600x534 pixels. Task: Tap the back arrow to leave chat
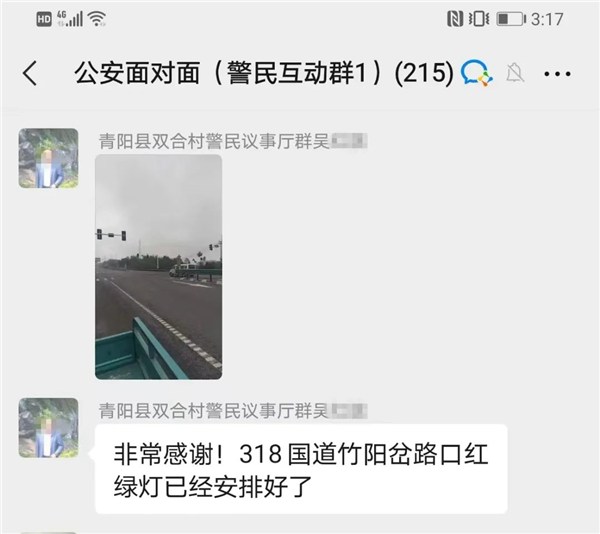(x=30, y=73)
